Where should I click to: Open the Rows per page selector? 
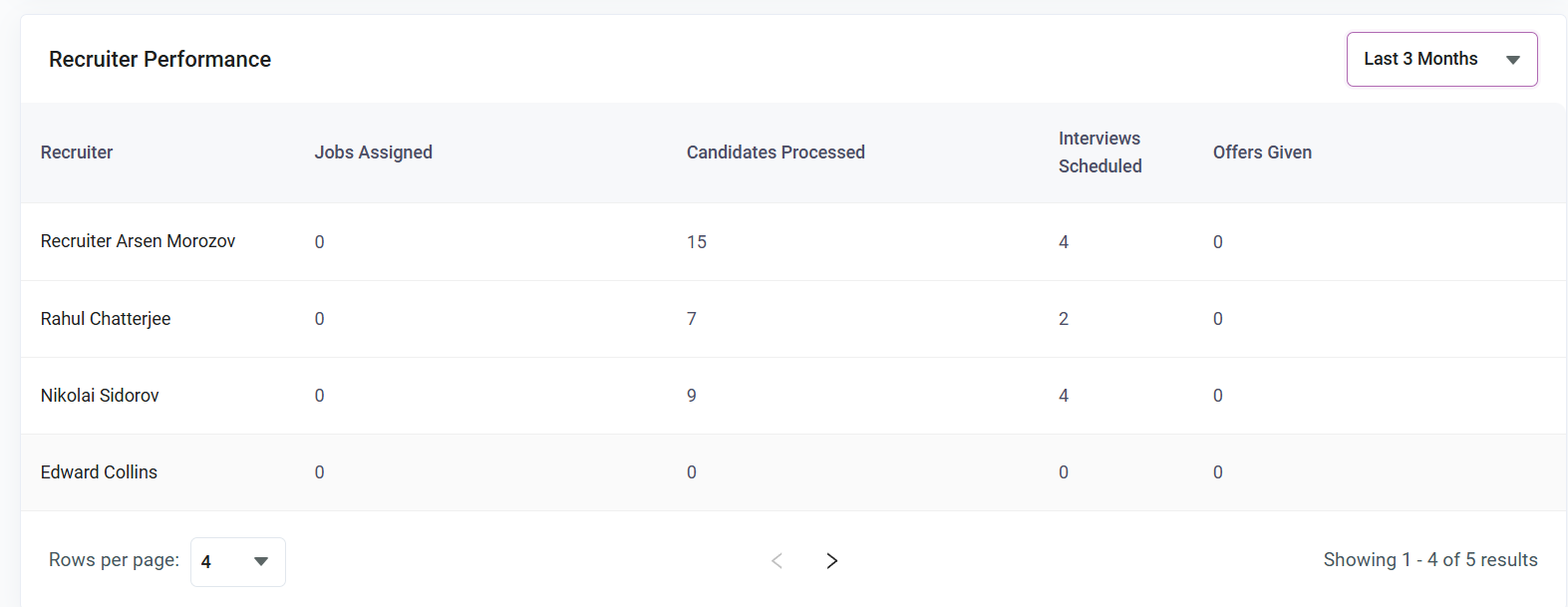(x=237, y=561)
